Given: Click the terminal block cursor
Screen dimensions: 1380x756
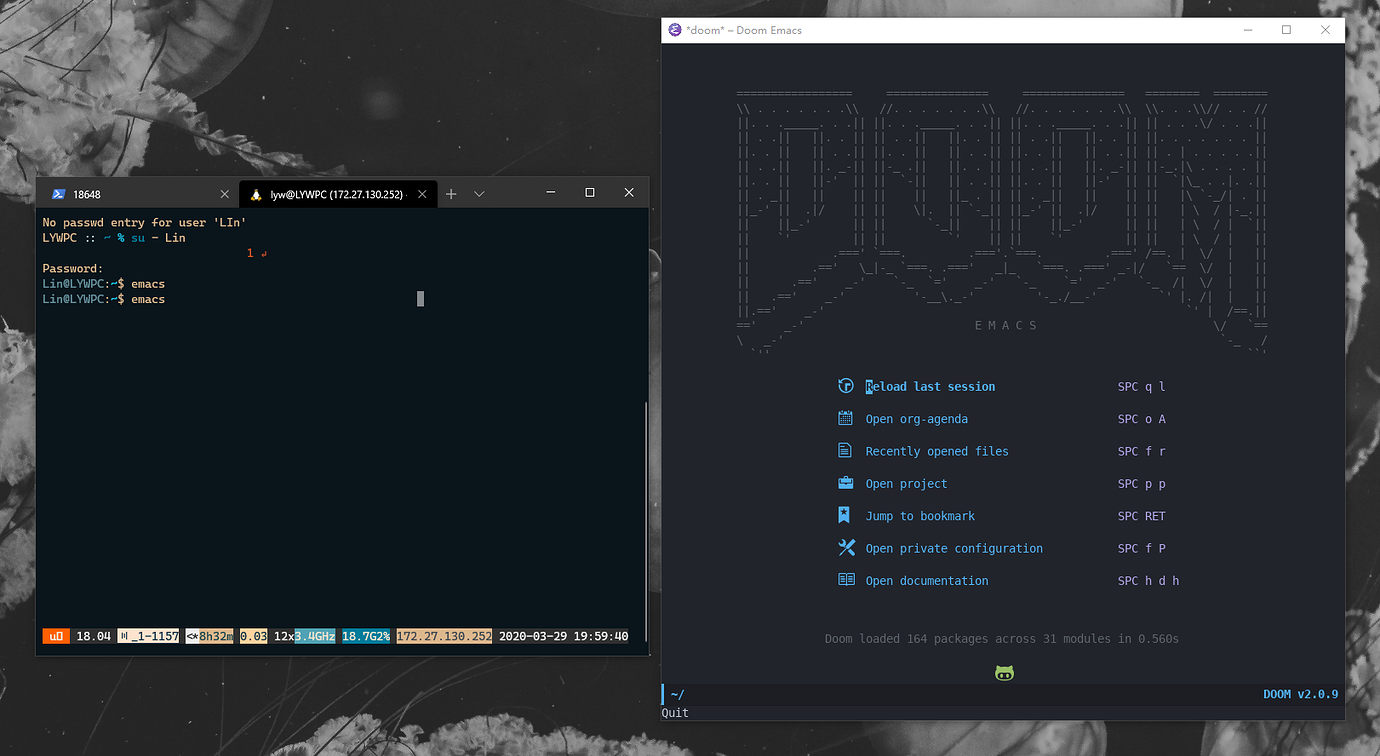Looking at the screenshot, I should point(420,298).
